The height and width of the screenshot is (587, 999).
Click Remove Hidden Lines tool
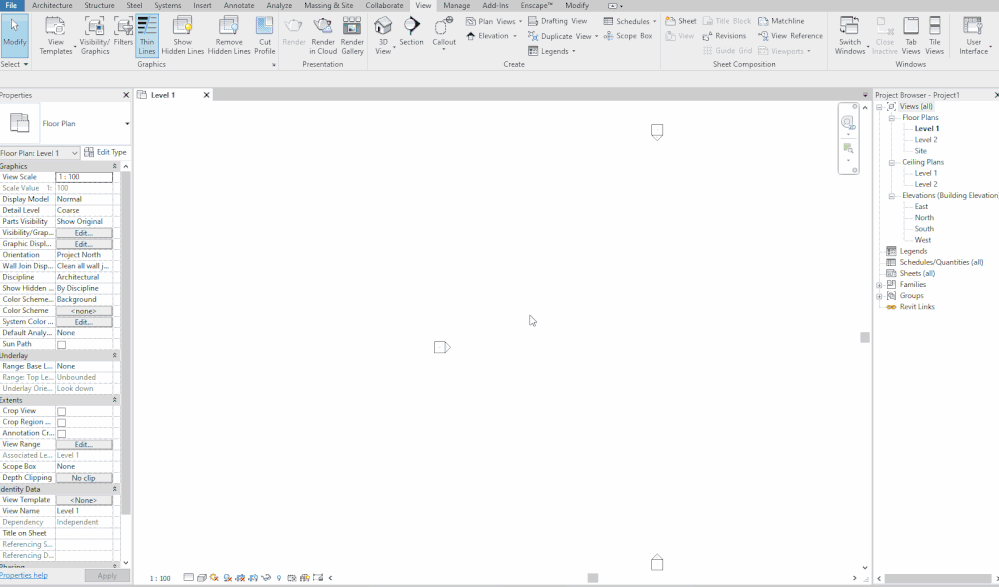point(229,35)
